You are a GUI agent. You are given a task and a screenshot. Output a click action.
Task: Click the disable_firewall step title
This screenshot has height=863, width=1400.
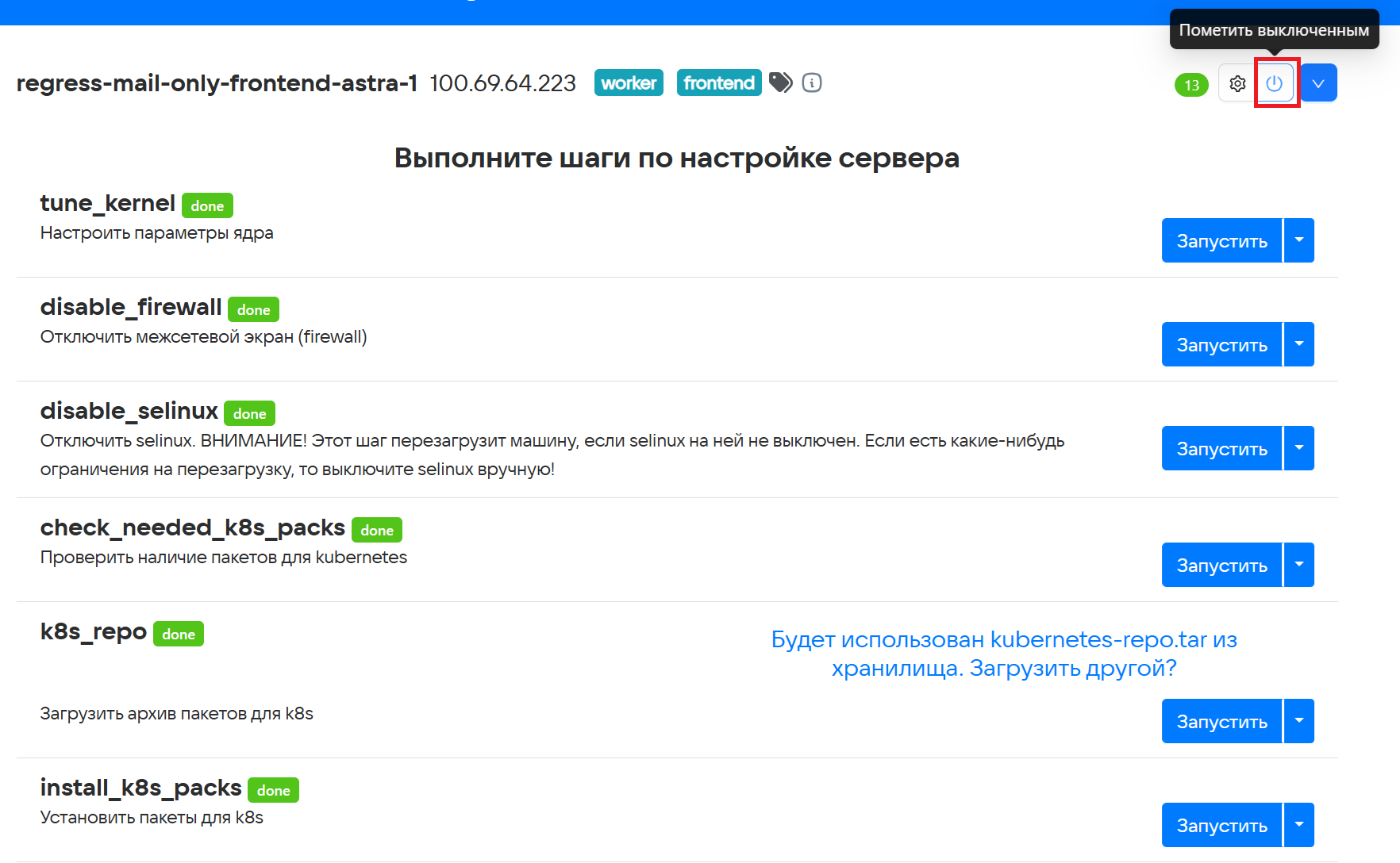click(x=131, y=307)
